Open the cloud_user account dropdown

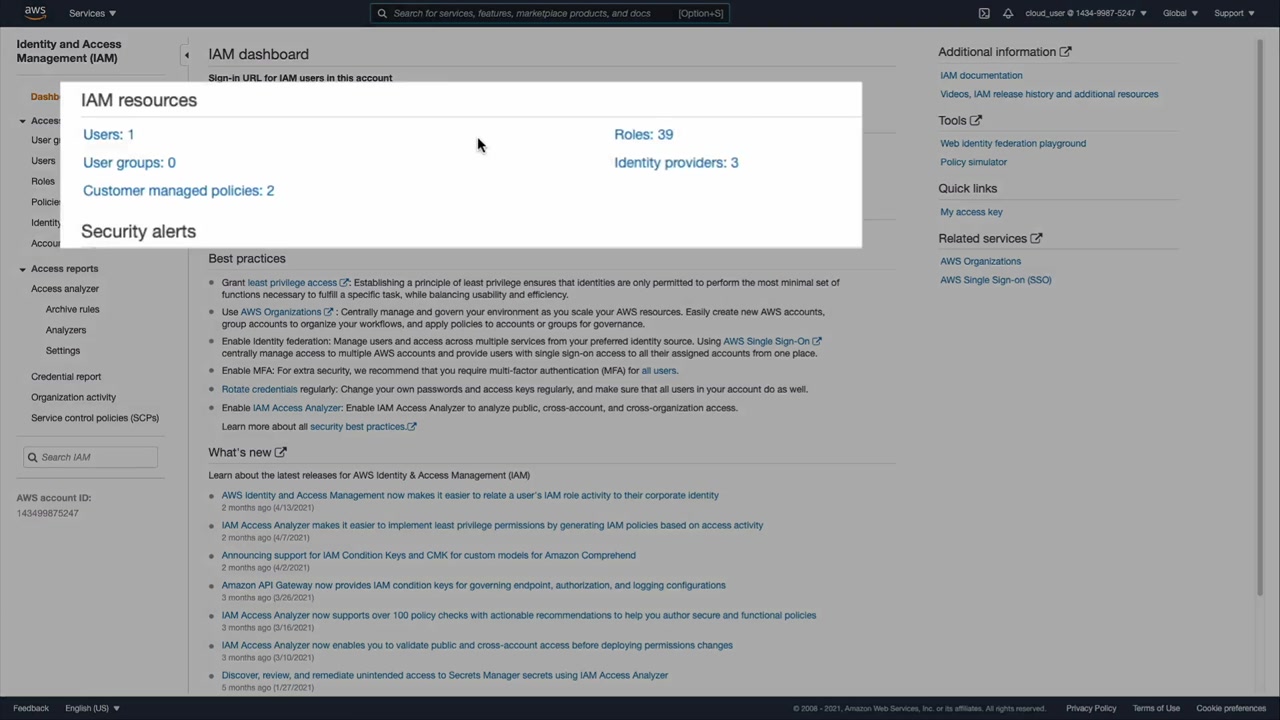pyautogui.click(x=1086, y=13)
